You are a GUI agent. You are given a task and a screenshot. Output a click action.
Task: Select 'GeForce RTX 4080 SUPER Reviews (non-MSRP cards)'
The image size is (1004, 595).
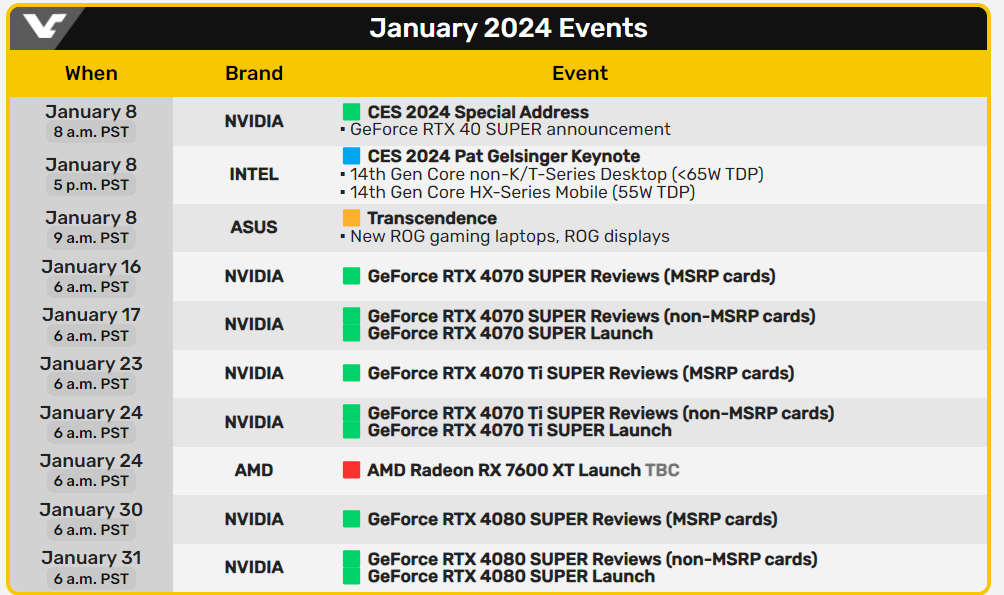(x=592, y=559)
